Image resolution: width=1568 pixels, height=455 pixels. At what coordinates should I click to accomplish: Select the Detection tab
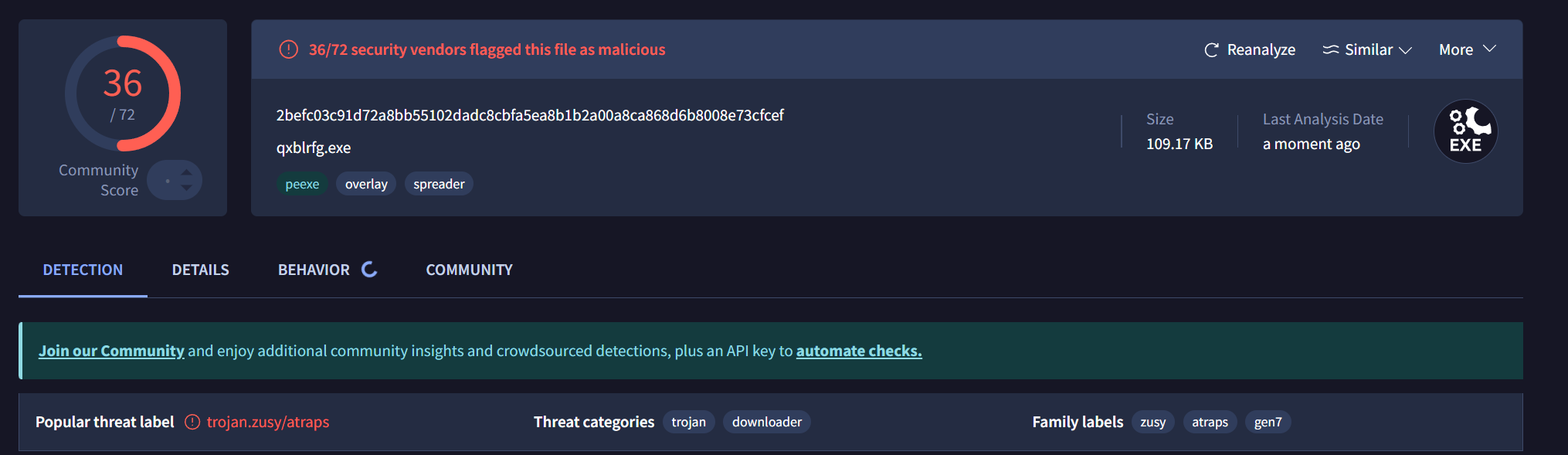point(83,270)
